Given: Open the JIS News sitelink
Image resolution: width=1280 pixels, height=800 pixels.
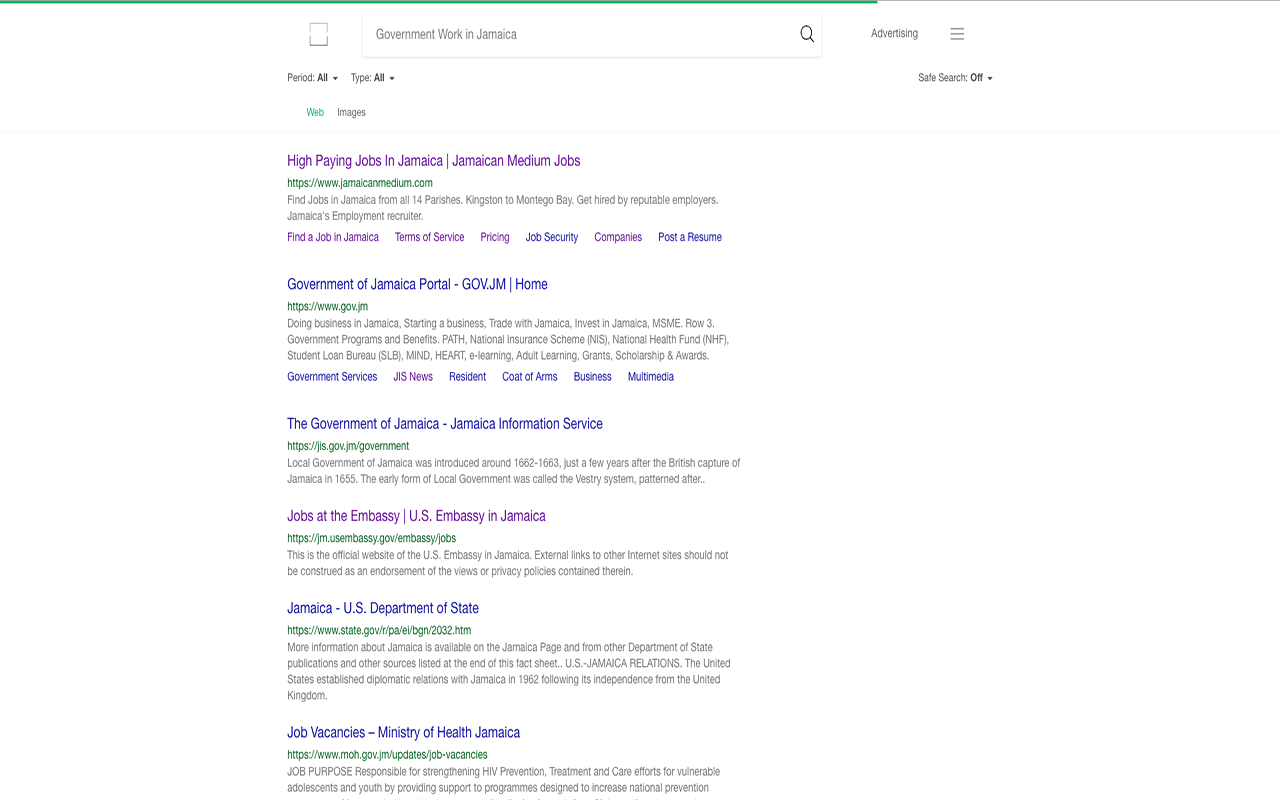Looking at the screenshot, I should click(x=413, y=377).
